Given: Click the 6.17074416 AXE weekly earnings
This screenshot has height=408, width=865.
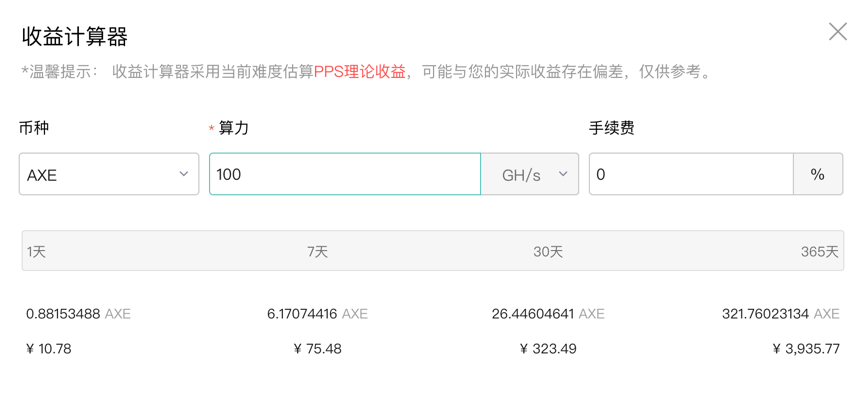Looking at the screenshot, I should tap(317, 314).
